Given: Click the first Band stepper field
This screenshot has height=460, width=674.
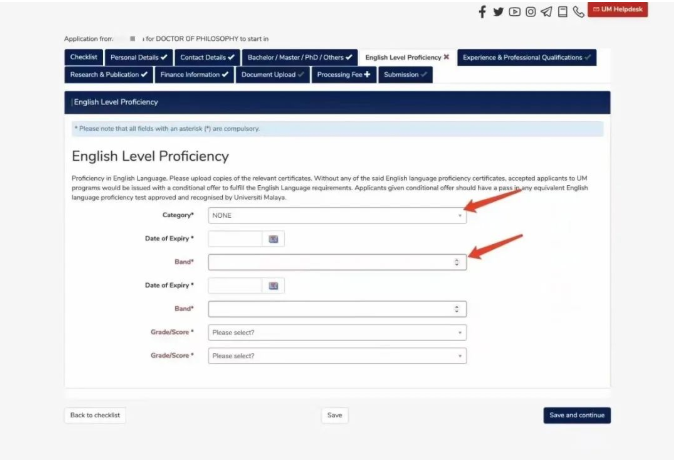Looking at the screenshot, I should pos(337,262).
